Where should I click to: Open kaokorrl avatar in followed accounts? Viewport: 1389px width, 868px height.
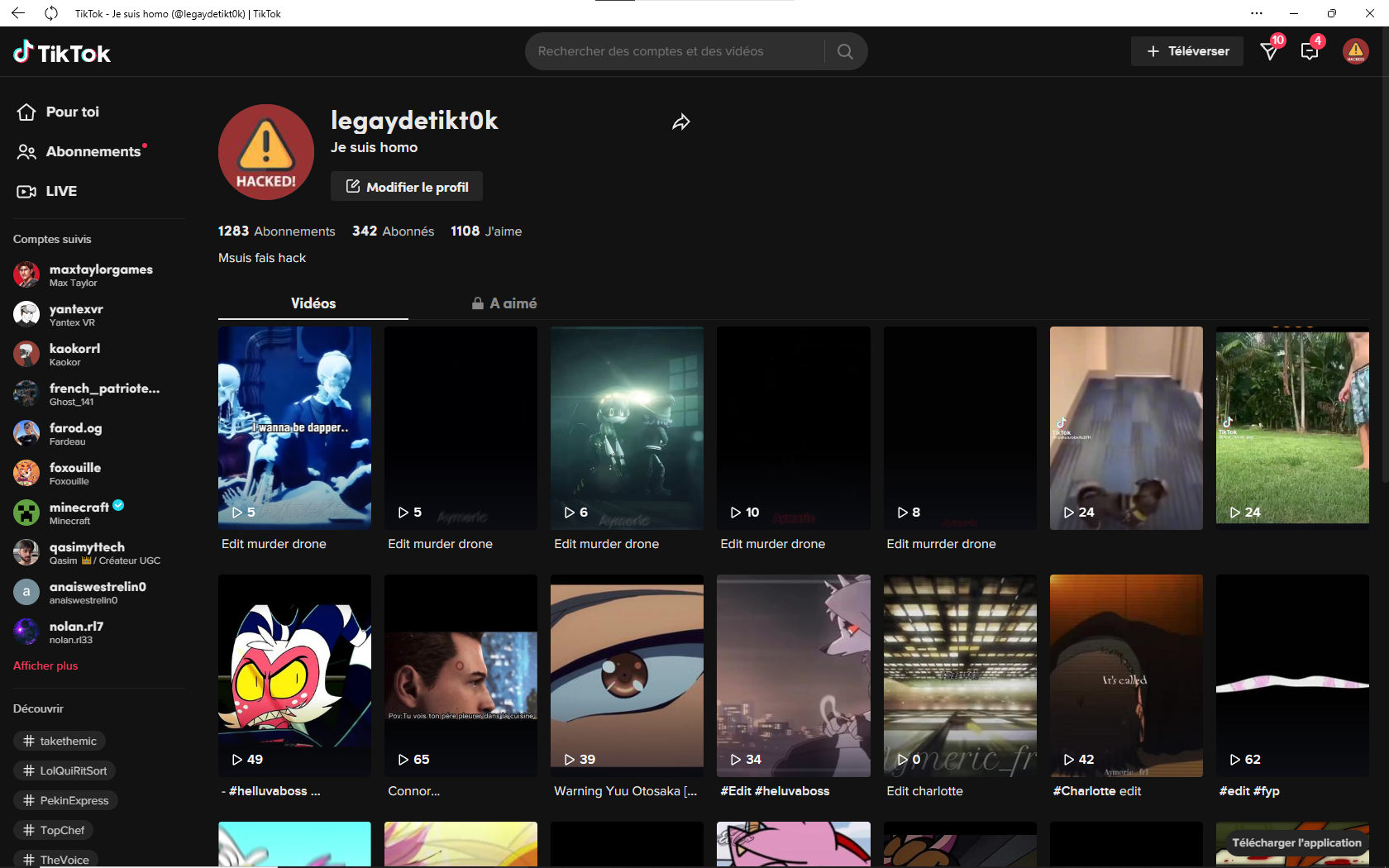coord(26,354)
